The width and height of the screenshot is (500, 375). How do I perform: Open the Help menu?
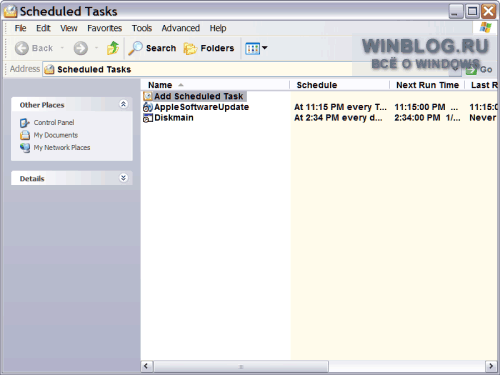[218, 28]
